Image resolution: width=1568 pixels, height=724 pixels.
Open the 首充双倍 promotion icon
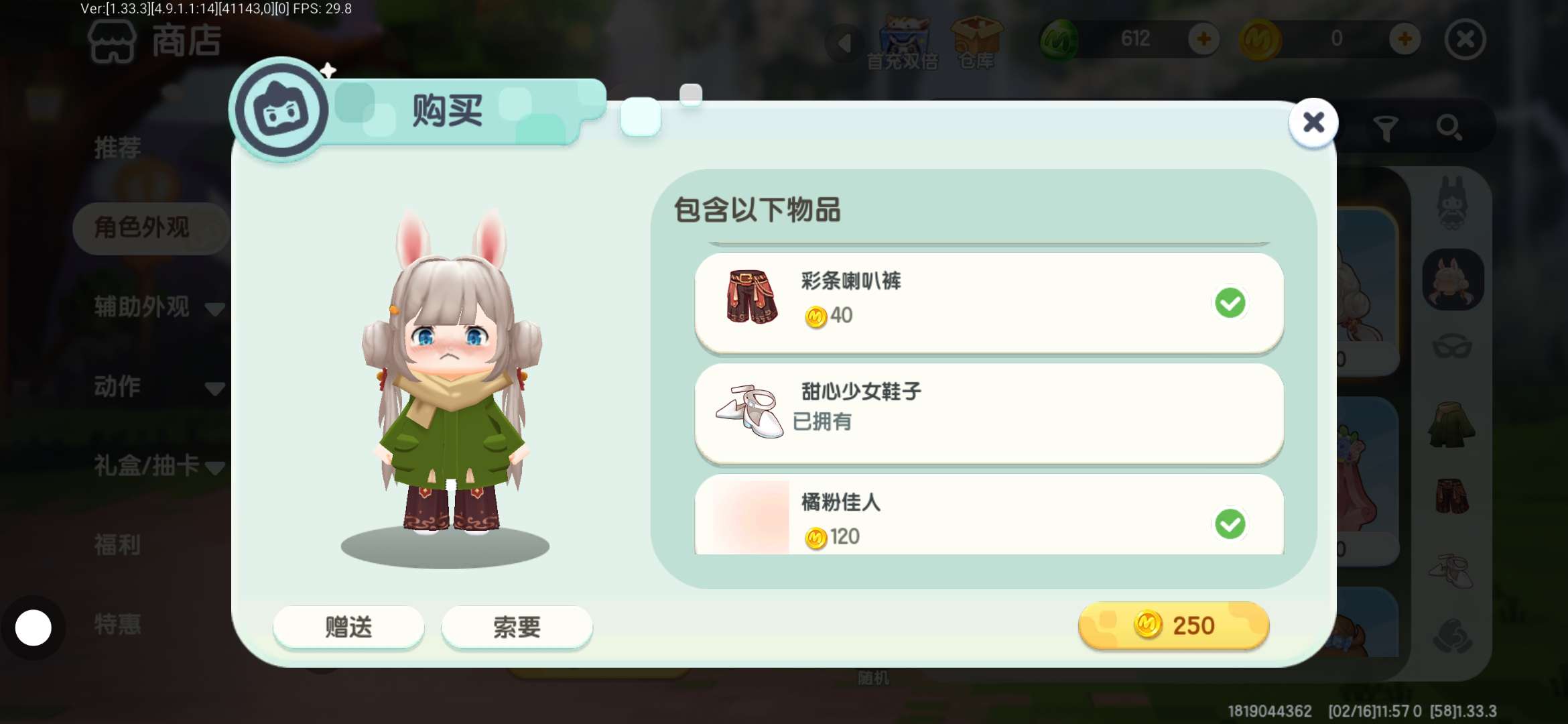tap(903, 42)
